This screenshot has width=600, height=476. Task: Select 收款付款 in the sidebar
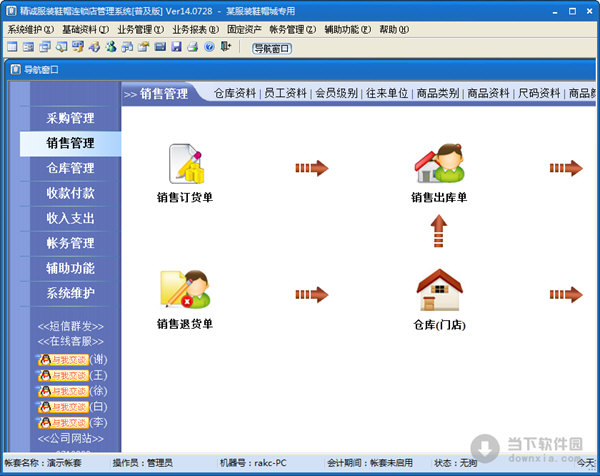pyautogui.click(x=70, y=193)
